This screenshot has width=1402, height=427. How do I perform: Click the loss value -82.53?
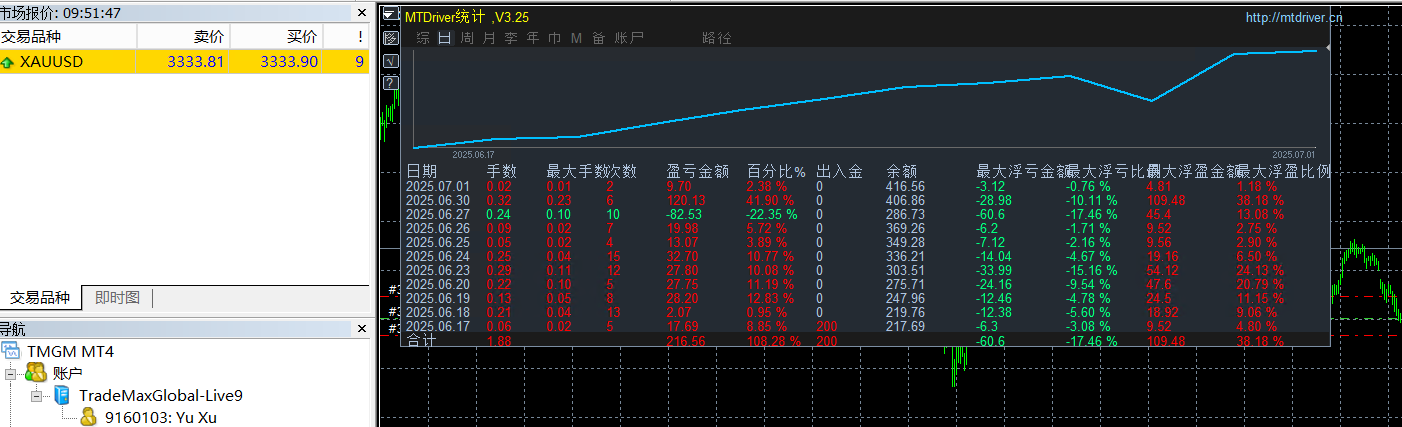coord(685,214)
